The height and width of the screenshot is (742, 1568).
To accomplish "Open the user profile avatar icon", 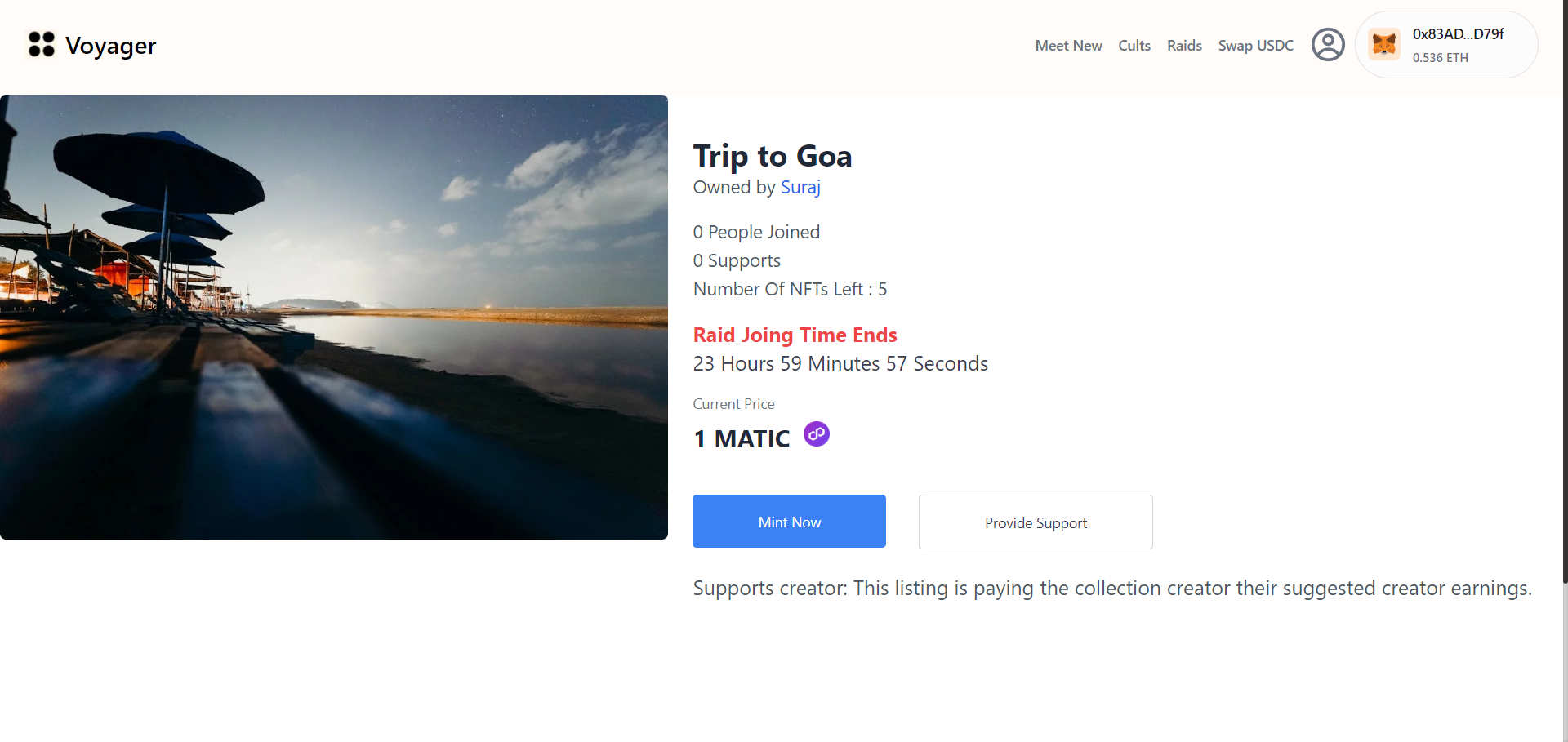I will tap(1328, 45).
